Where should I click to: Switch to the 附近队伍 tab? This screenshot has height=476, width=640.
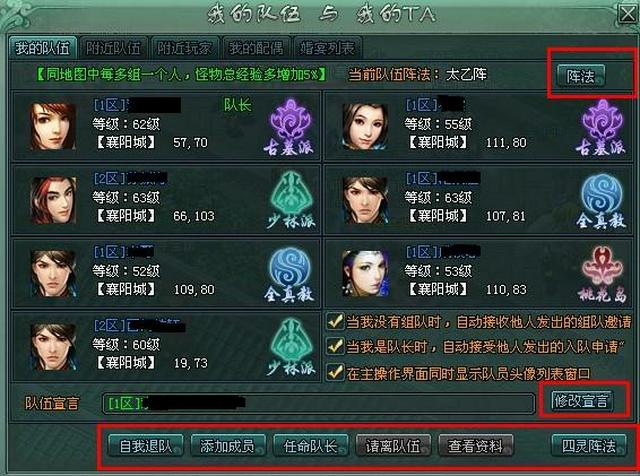point(113,48)
